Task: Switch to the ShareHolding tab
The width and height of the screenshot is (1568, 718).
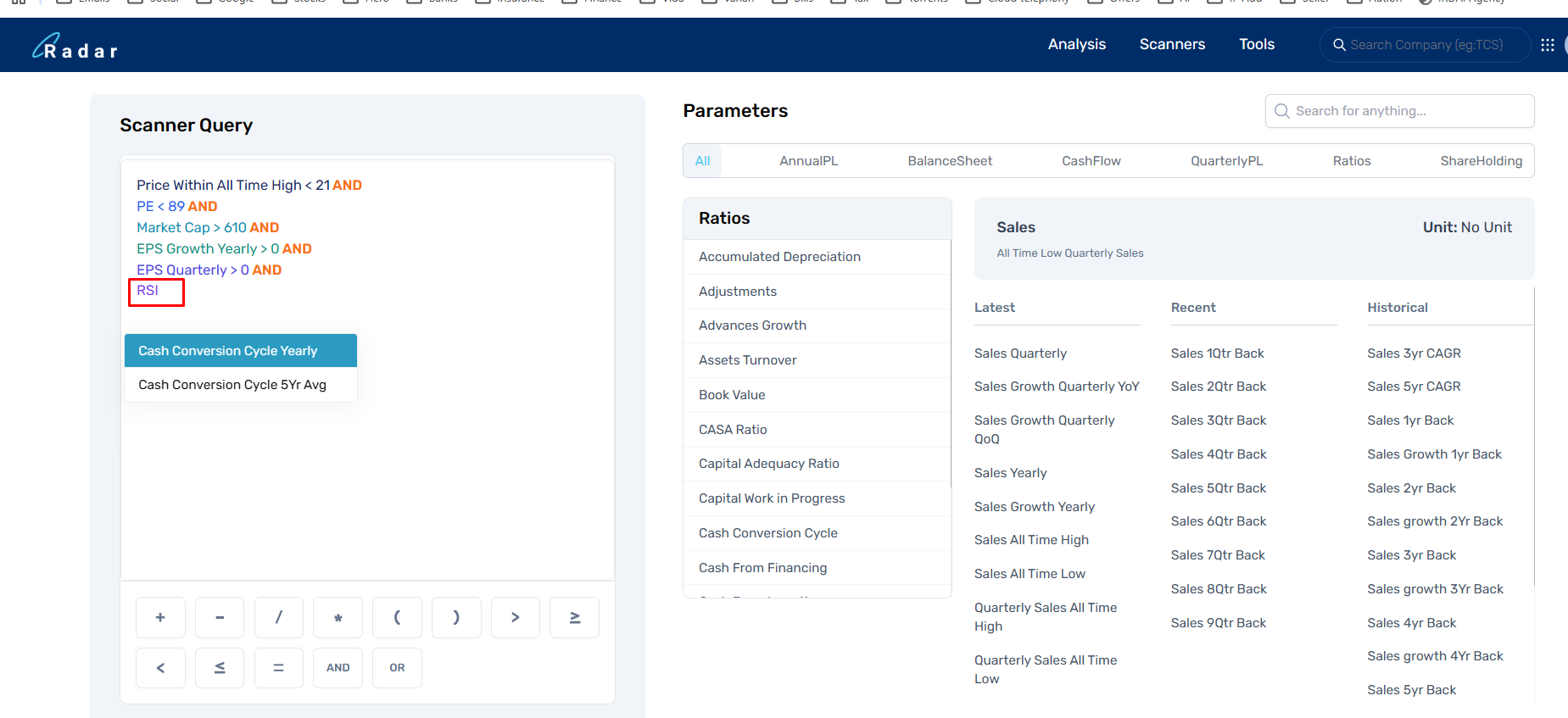Action: coord(1481,161)
